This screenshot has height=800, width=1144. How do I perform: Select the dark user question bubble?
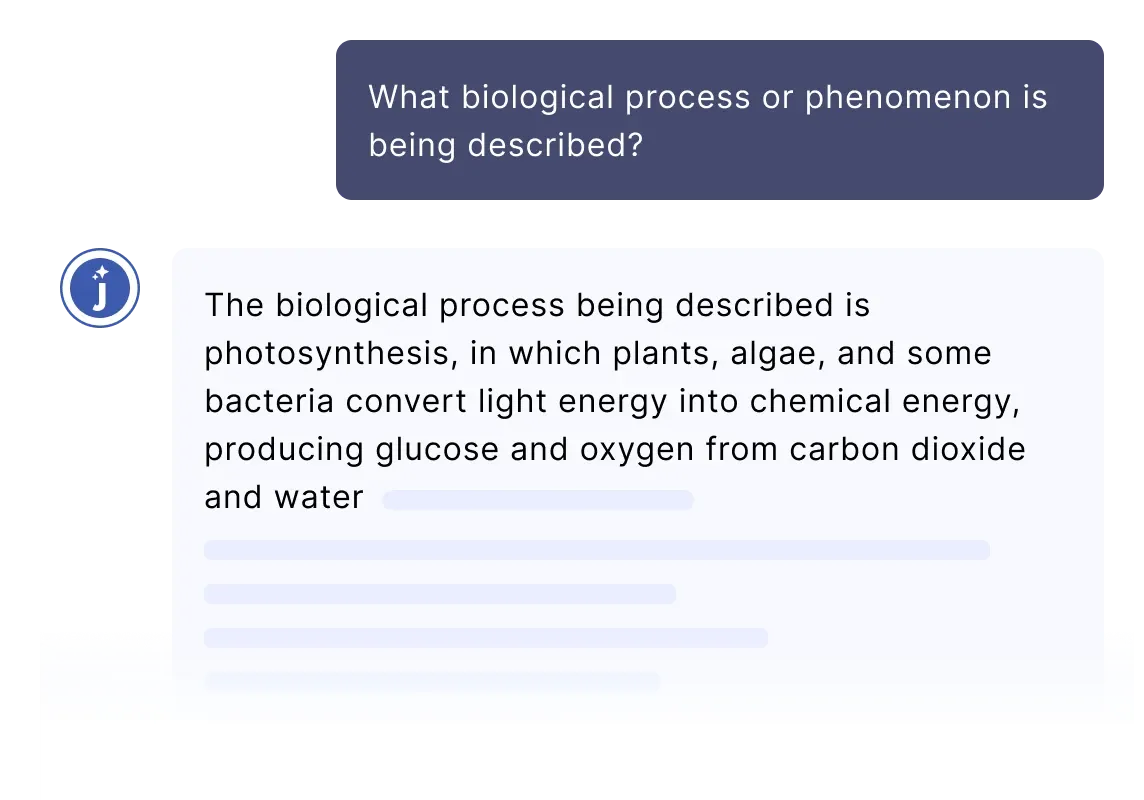[719, 120]
